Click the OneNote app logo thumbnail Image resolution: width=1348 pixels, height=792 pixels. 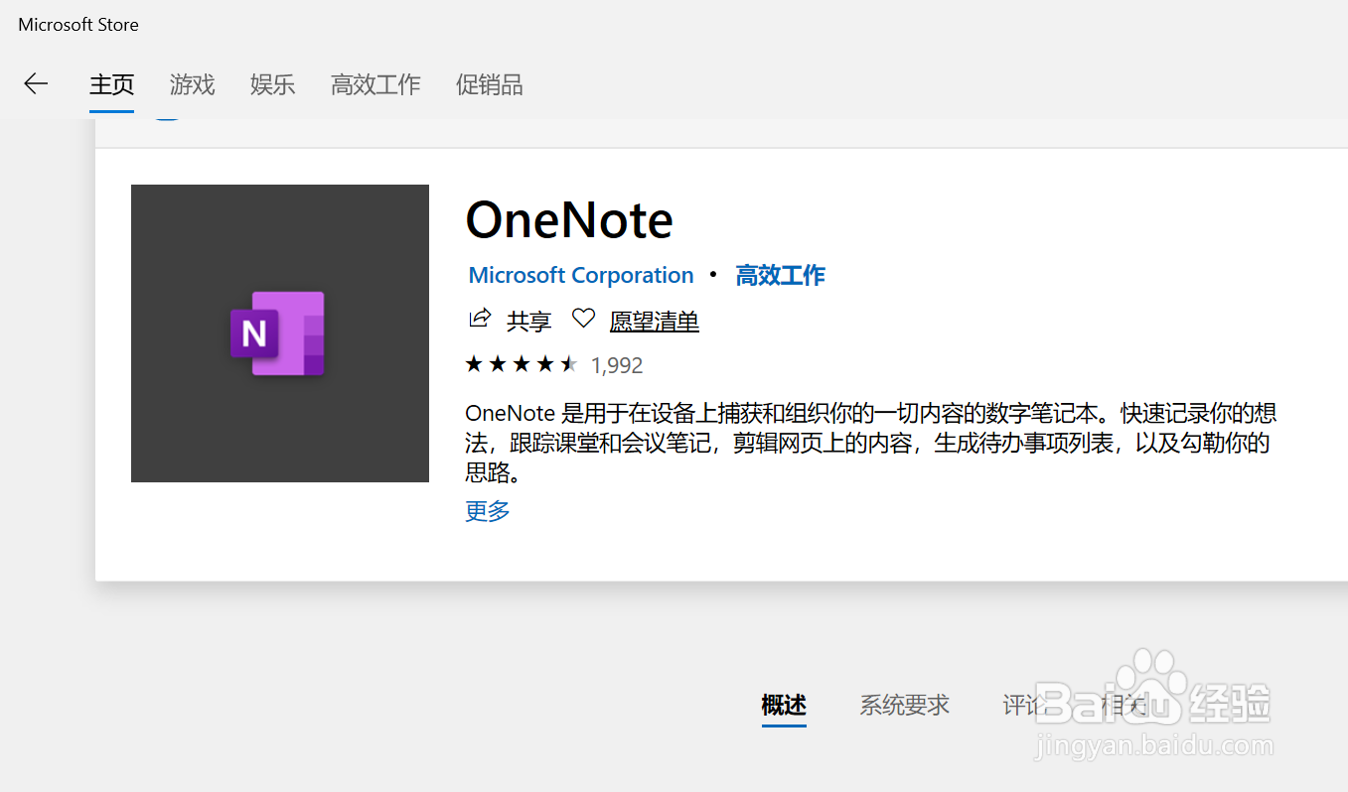point(280,333)
